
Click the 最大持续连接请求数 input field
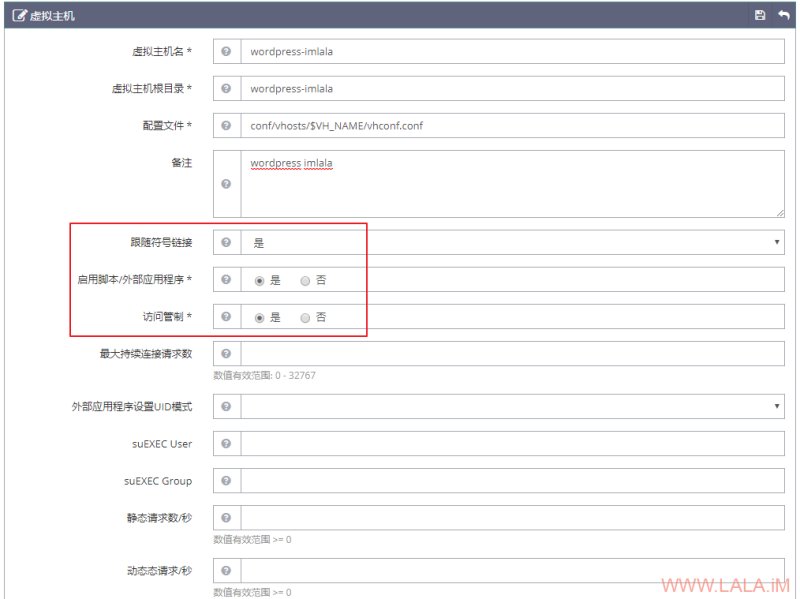coord(512,354)
